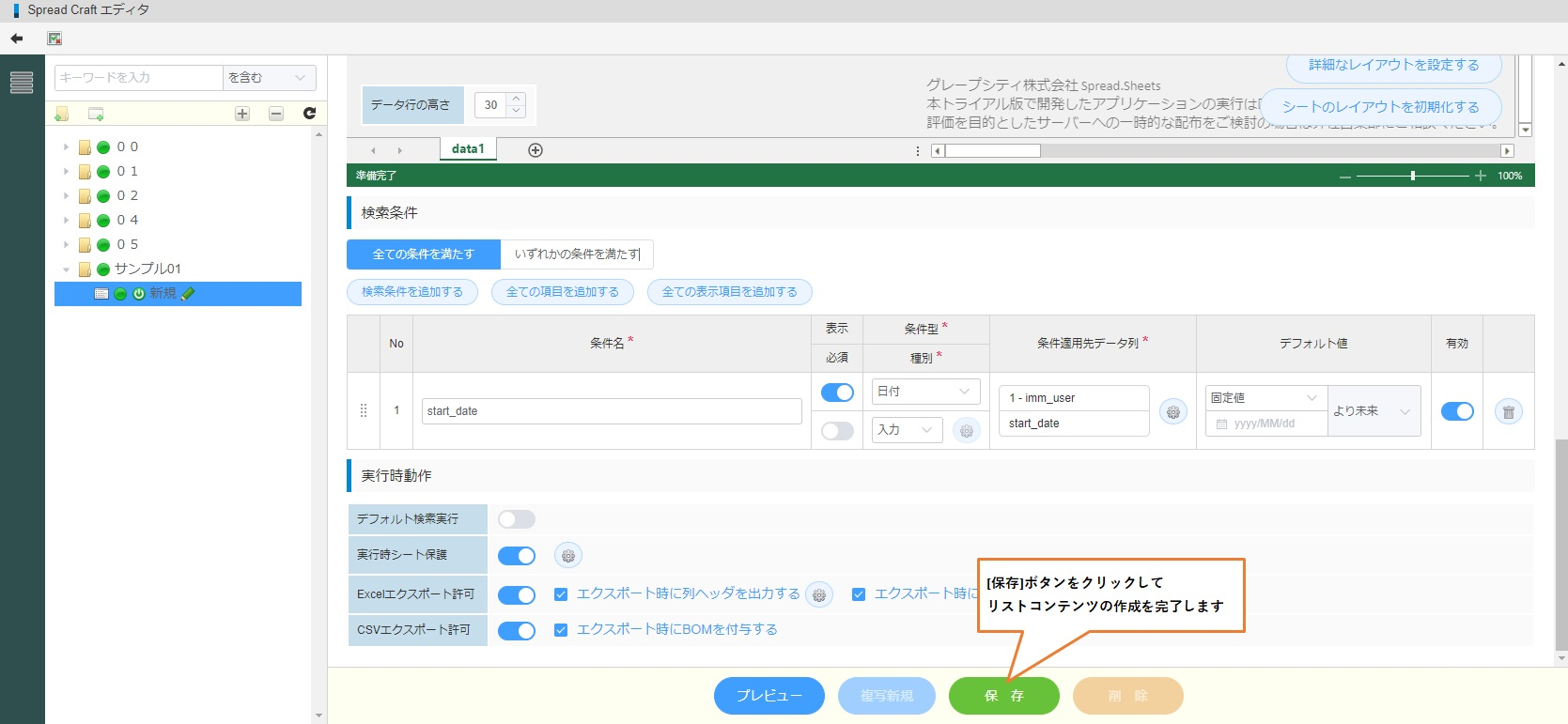The image size is (1568, 724).
Task: Click the green 保存 save button
Action: click(x=1003, y=696)
